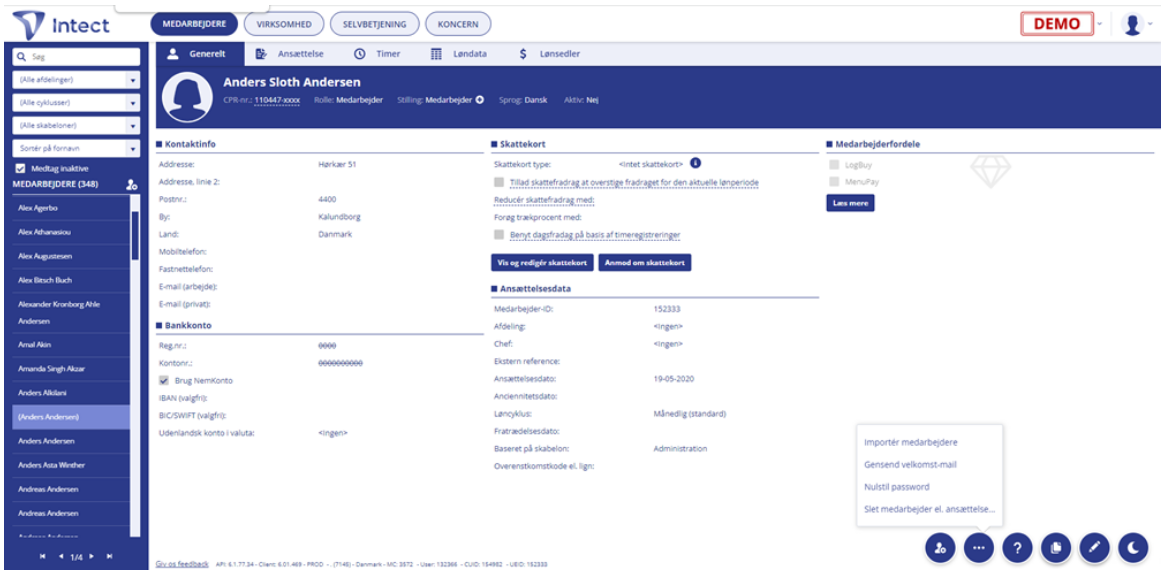Select Alexander Kronborg Ahle Andersen in list
This screenshot has width=1167, height=574.
(x=71, y=313)
